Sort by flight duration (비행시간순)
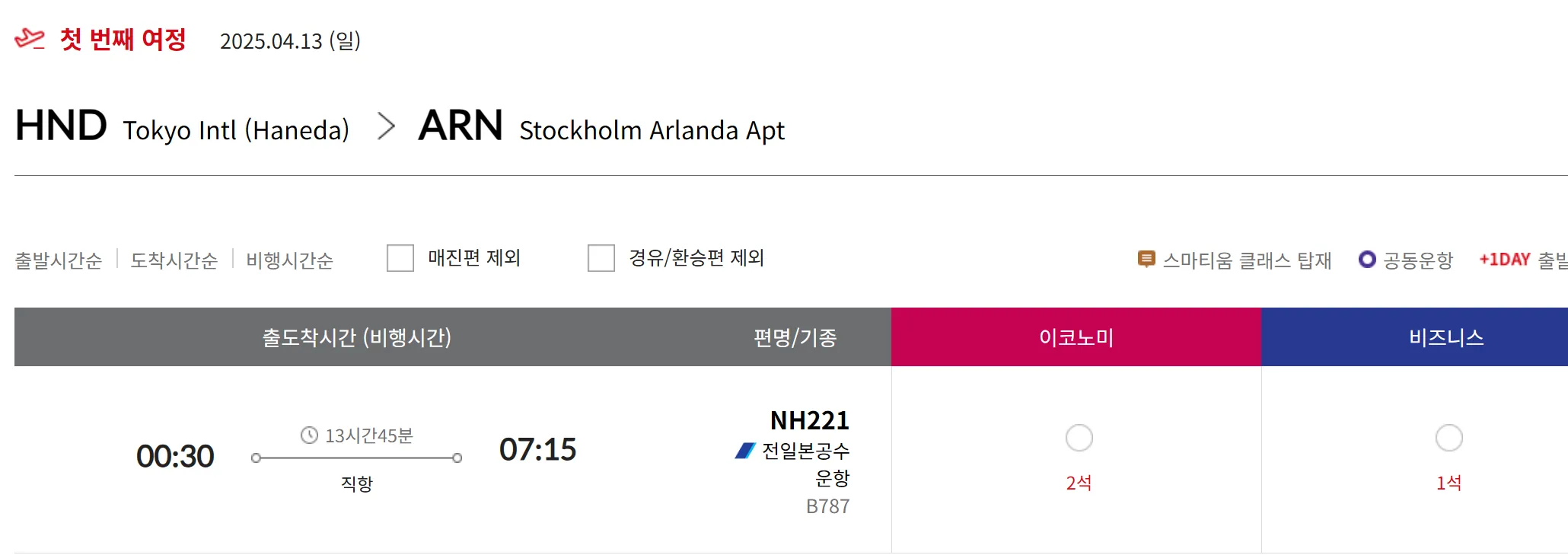This screenshot has height=555, width=1568. 289,260
